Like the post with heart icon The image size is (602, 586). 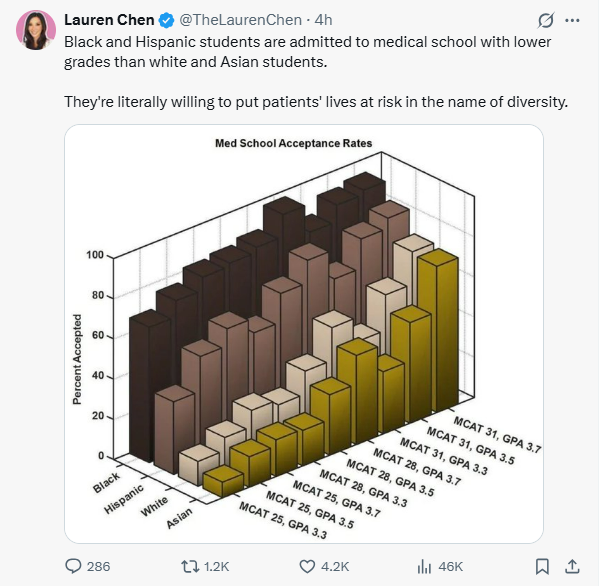coord(306,566)
